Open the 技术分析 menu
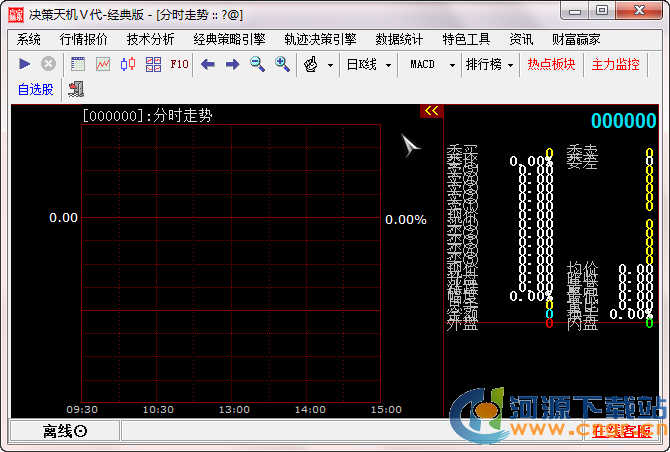 pos(150,39)
